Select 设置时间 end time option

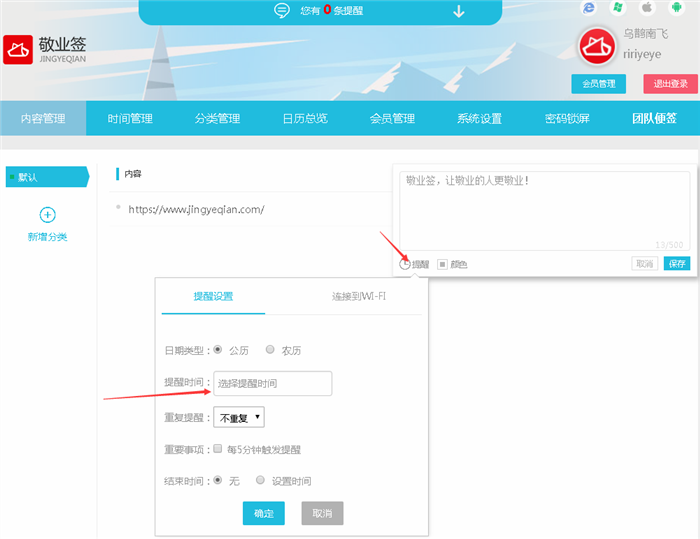[x=260, y=480]
